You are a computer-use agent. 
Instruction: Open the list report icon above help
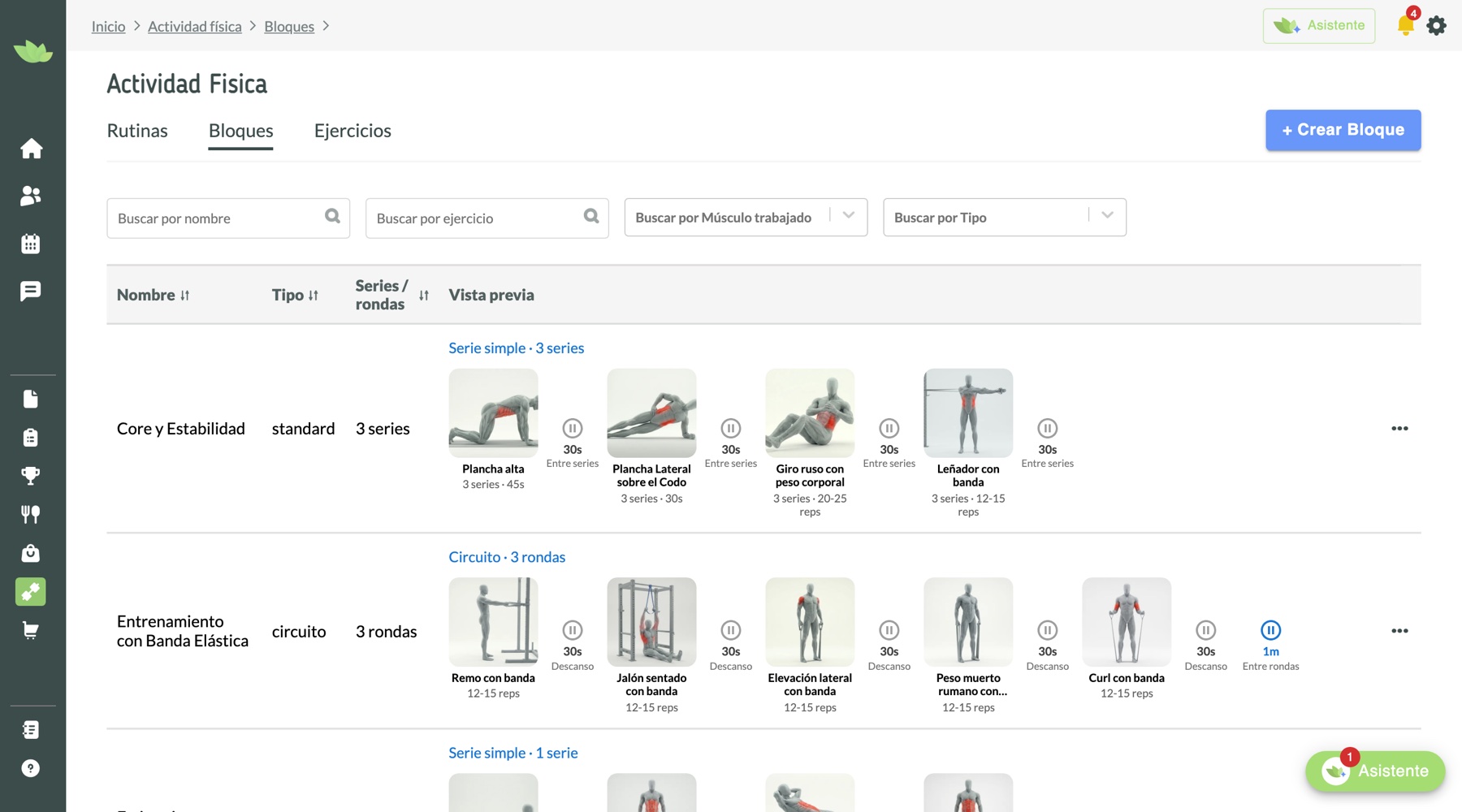click(31, 730)
